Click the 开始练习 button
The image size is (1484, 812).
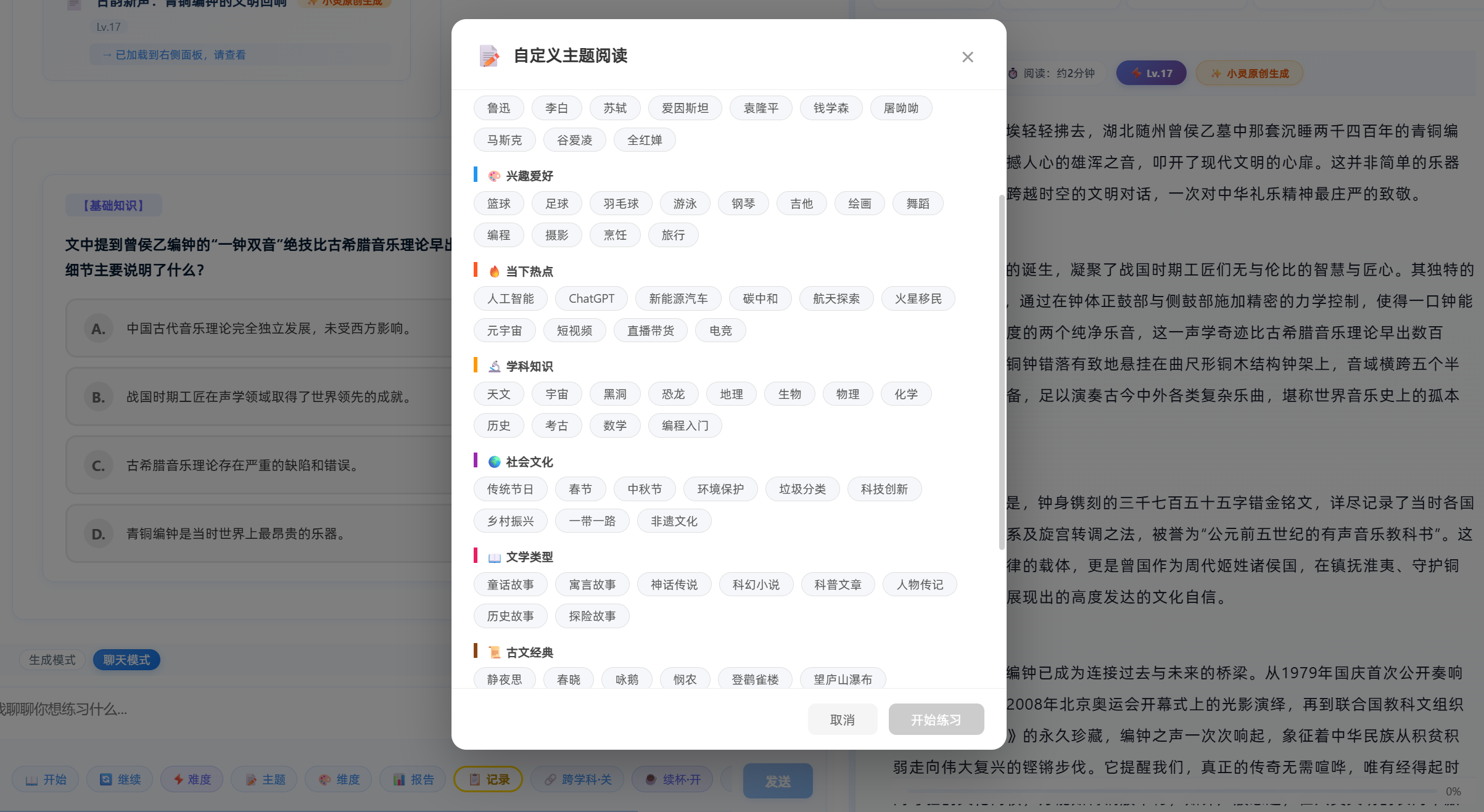point(936,720)
